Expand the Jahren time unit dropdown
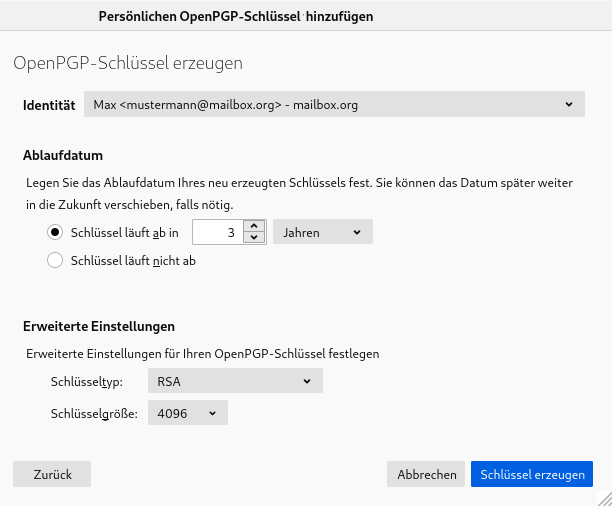 [x=323, y=232]
